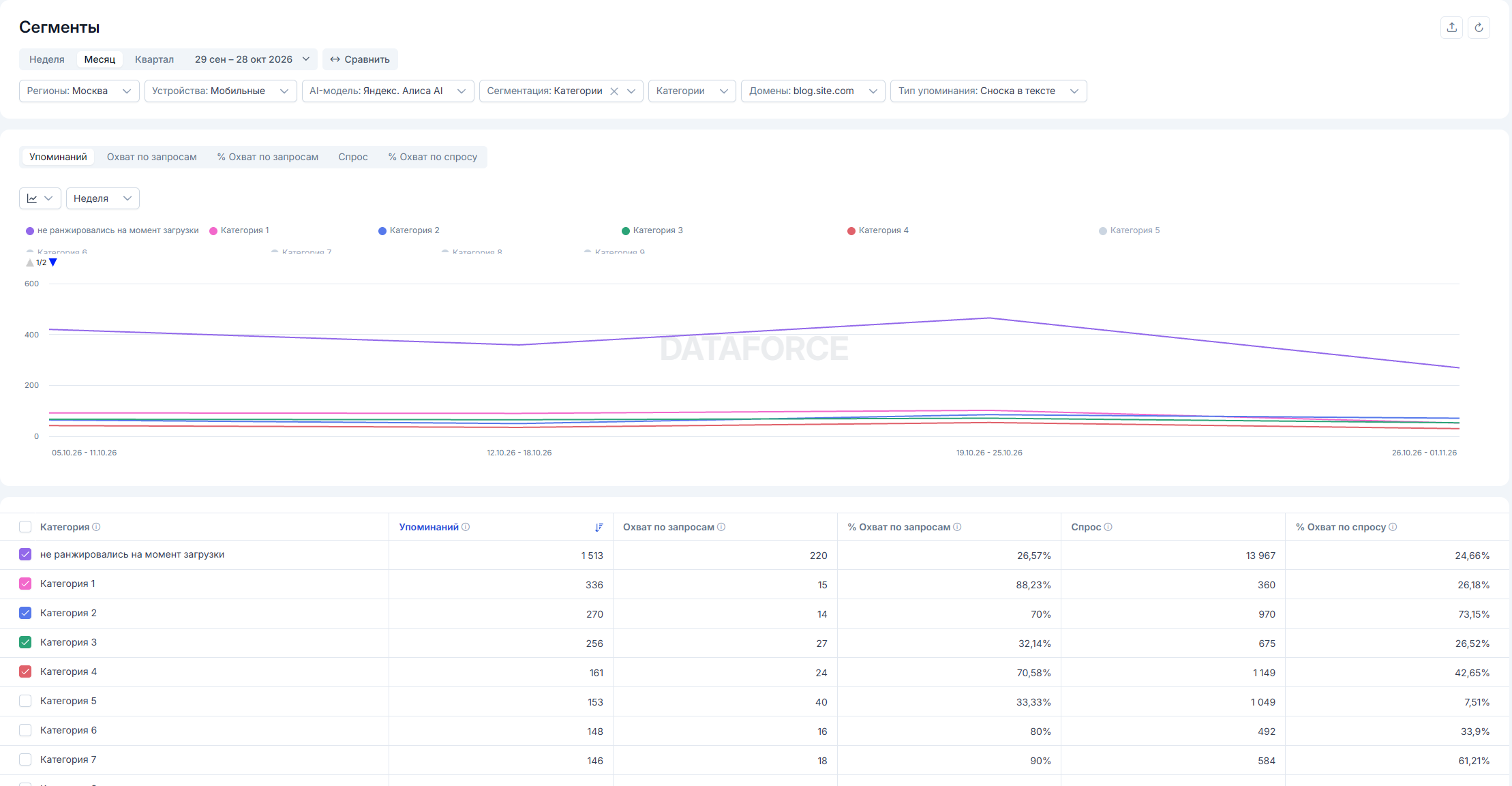
Task: Click the export/upload icon
Action: [x=1451, y=27]
